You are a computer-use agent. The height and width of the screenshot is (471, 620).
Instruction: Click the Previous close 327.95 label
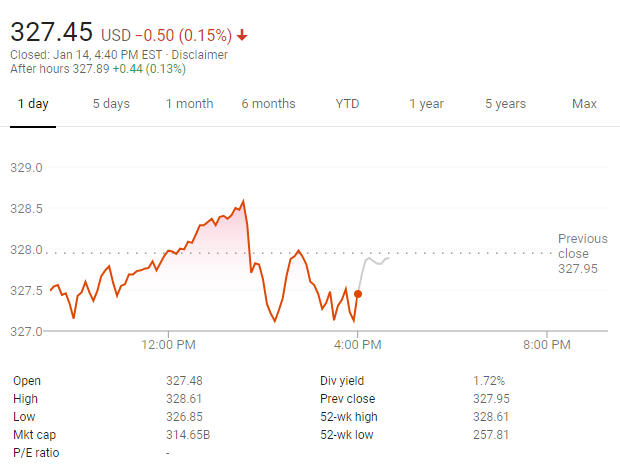coord(582,253)
